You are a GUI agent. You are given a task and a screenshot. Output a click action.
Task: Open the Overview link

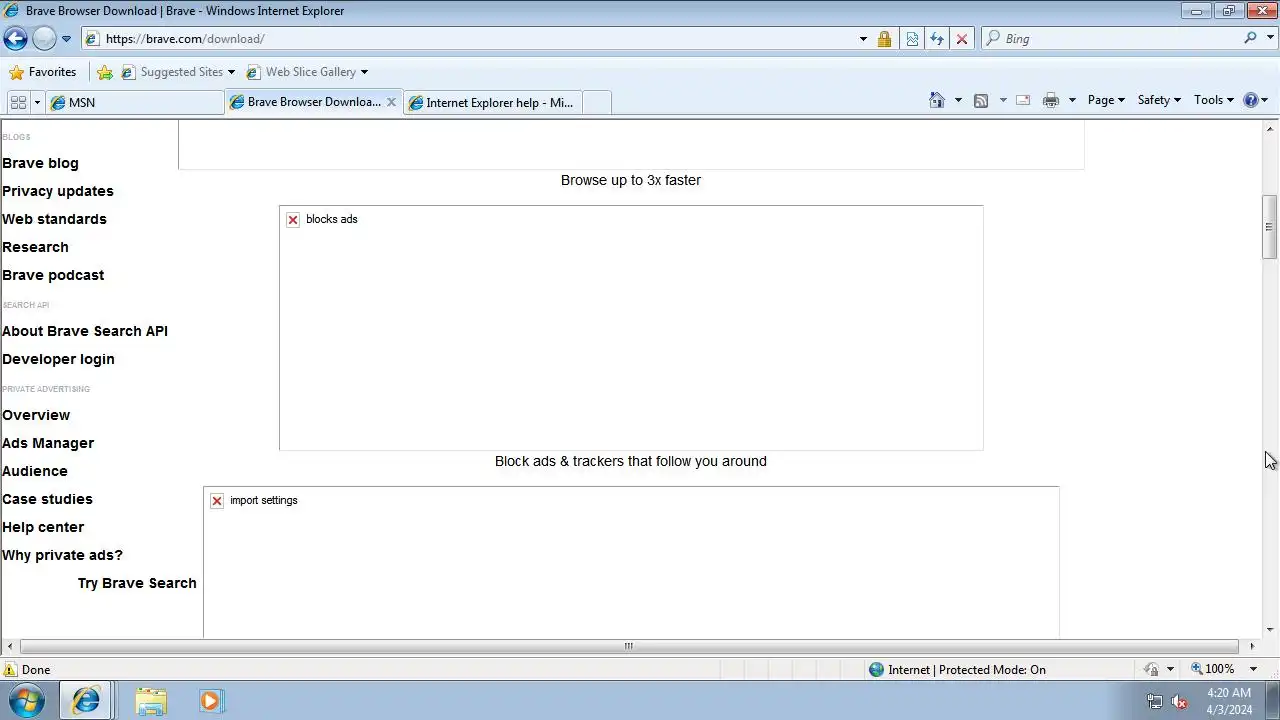point(36,415)
